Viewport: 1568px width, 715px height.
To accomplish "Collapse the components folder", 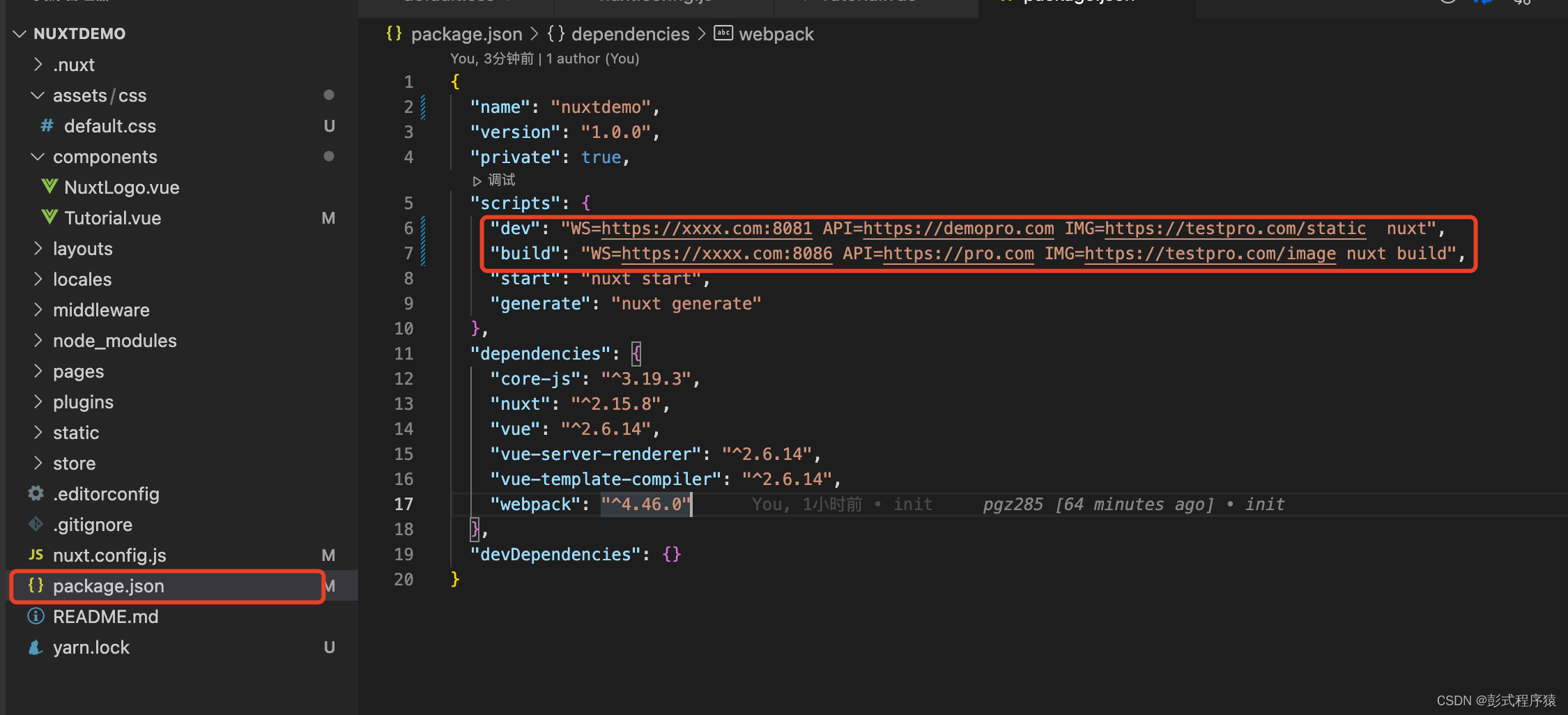I will click(x=38, y=157).
